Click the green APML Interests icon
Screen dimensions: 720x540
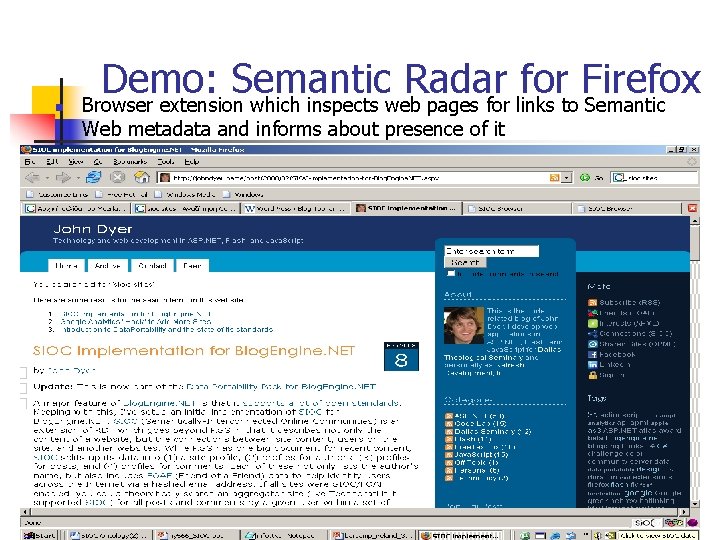coord(592,323)
